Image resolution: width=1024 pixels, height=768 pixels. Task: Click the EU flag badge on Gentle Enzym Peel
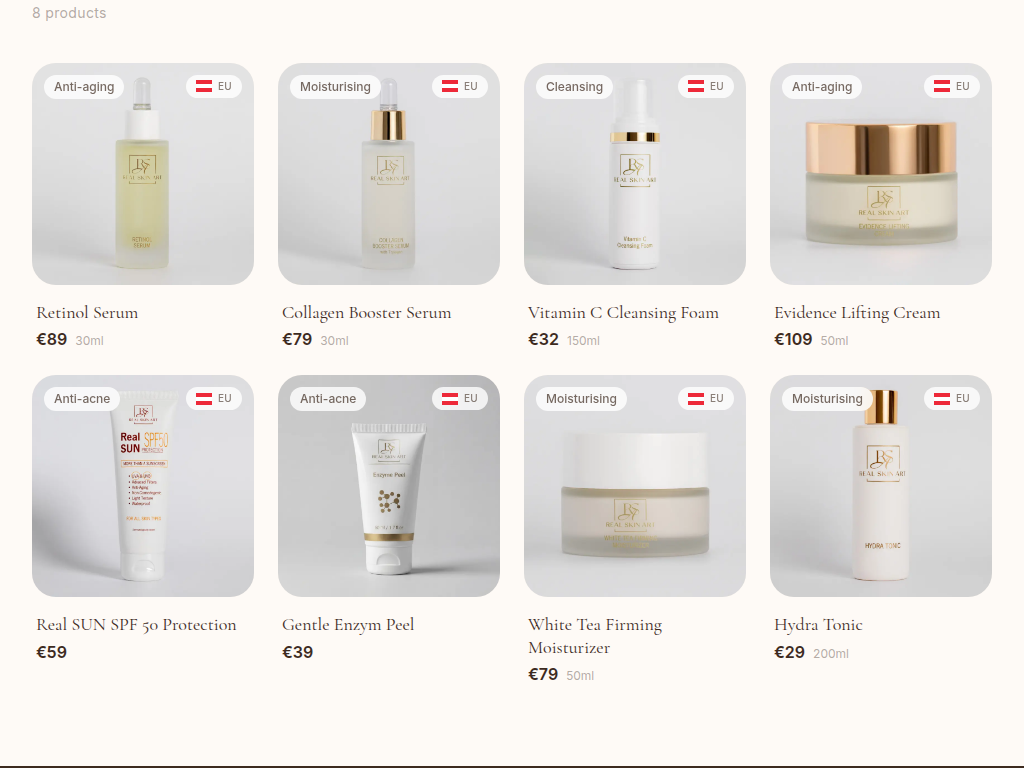(460, 398)
